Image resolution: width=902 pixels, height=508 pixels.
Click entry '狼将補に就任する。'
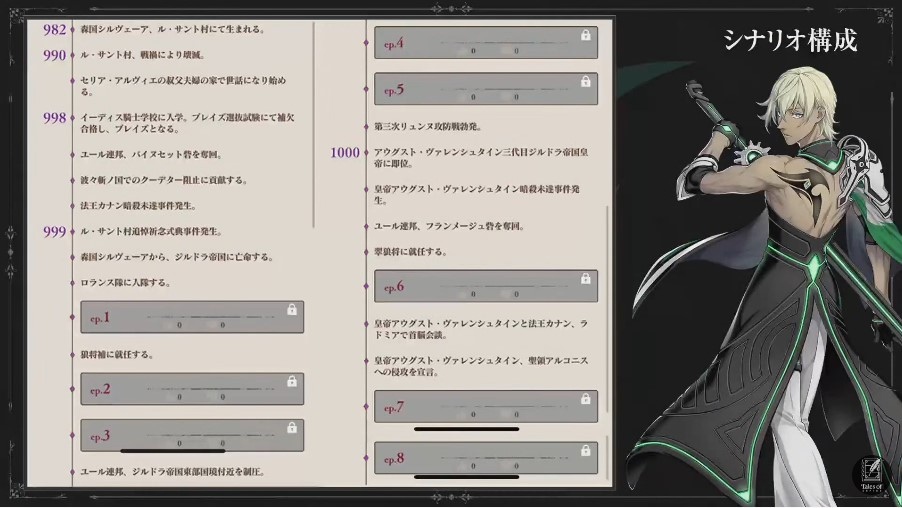(117, 355)
